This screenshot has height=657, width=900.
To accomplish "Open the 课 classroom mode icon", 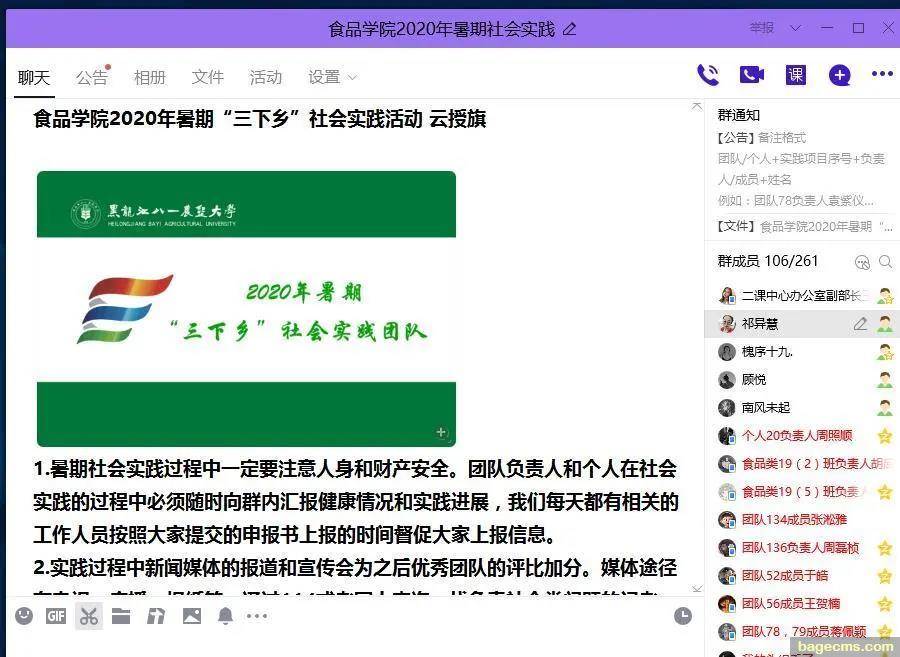I will 796,75.
